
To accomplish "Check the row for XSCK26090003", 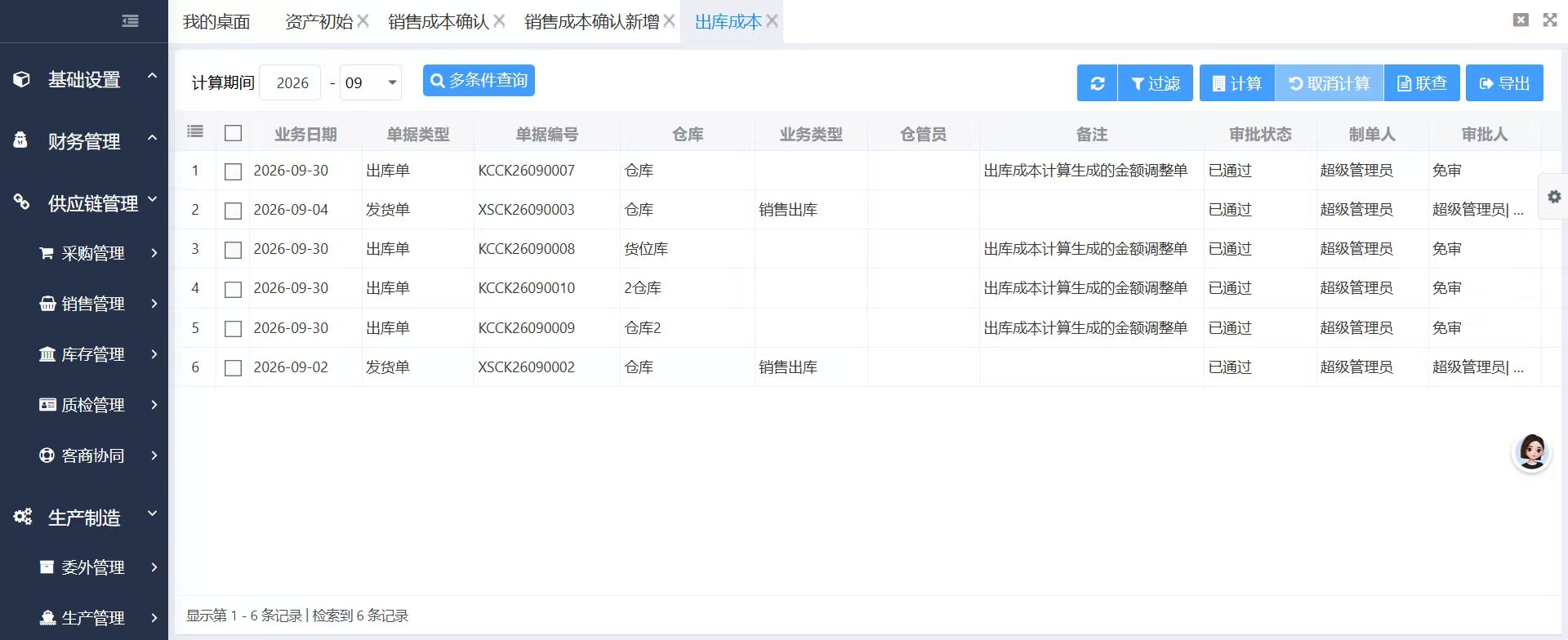I will click(233, 211).
